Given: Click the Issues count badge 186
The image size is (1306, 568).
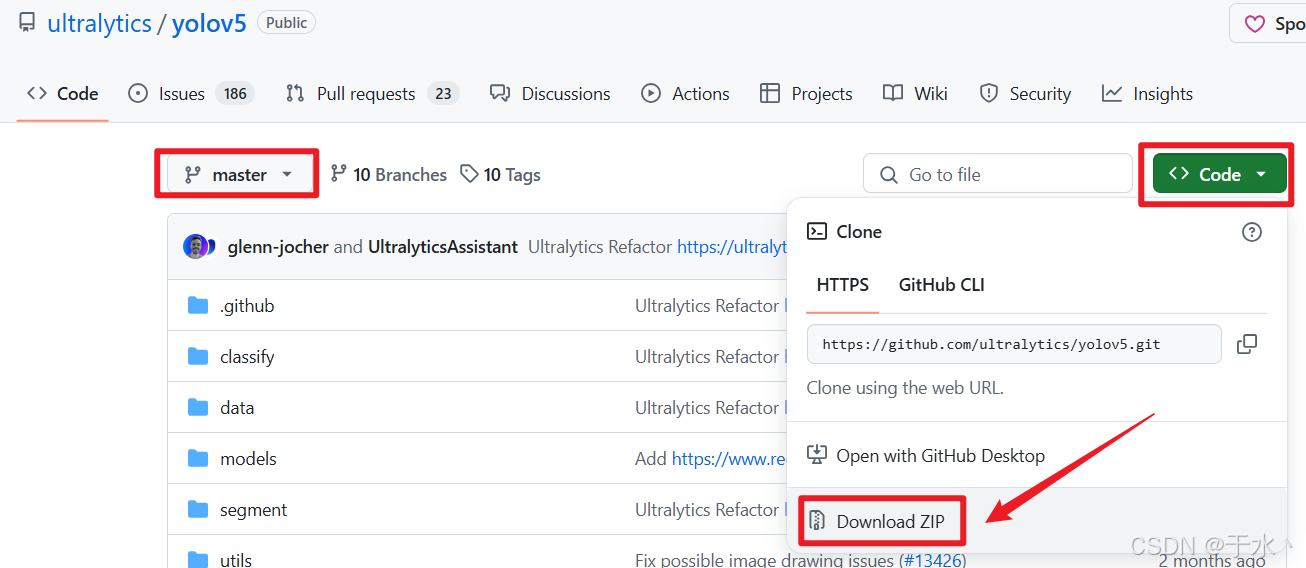Looking at the screenshot, I should (x=236, y=93).
